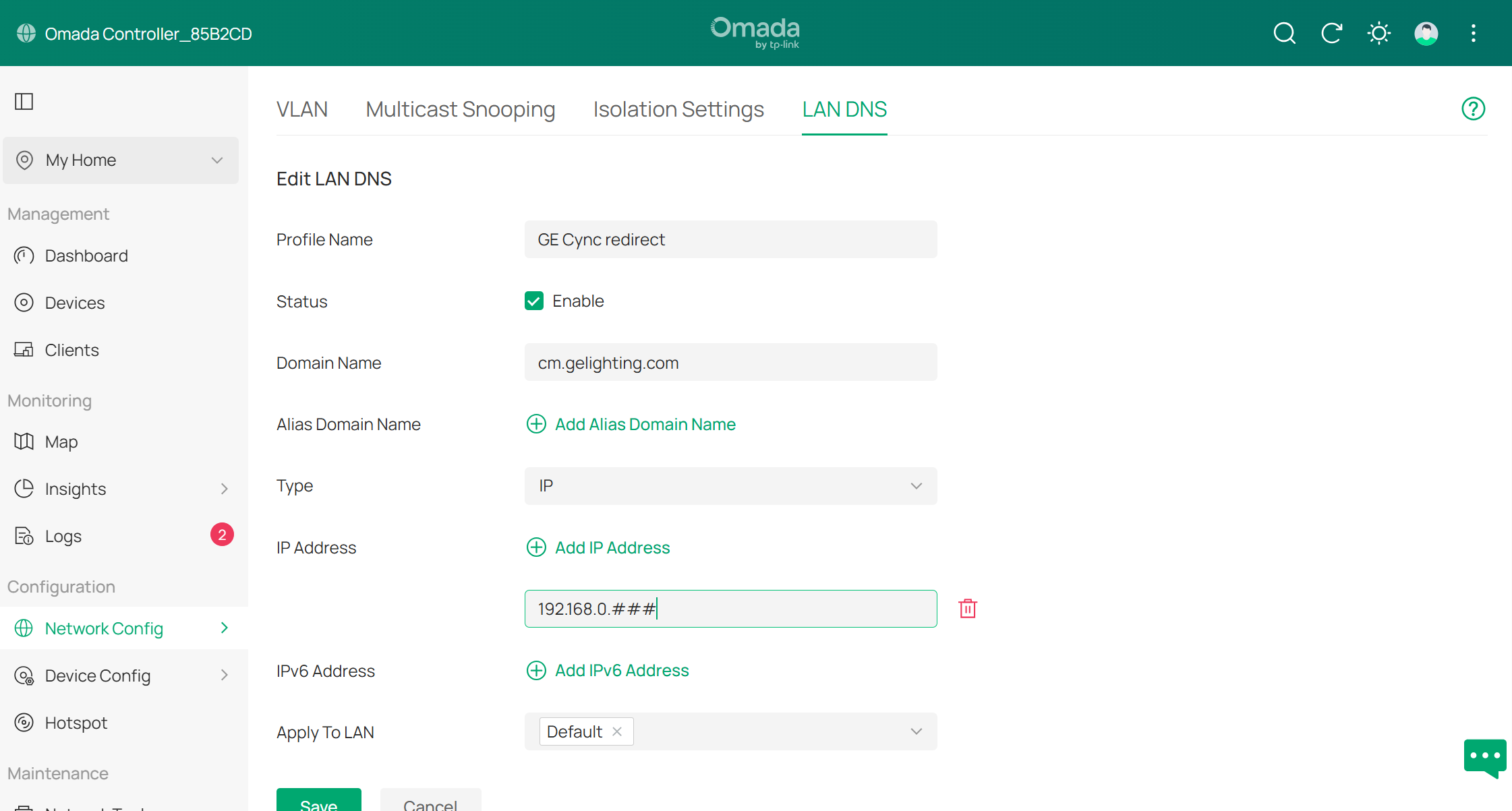Open the three-dot more options menu

tap(1473, 33)
